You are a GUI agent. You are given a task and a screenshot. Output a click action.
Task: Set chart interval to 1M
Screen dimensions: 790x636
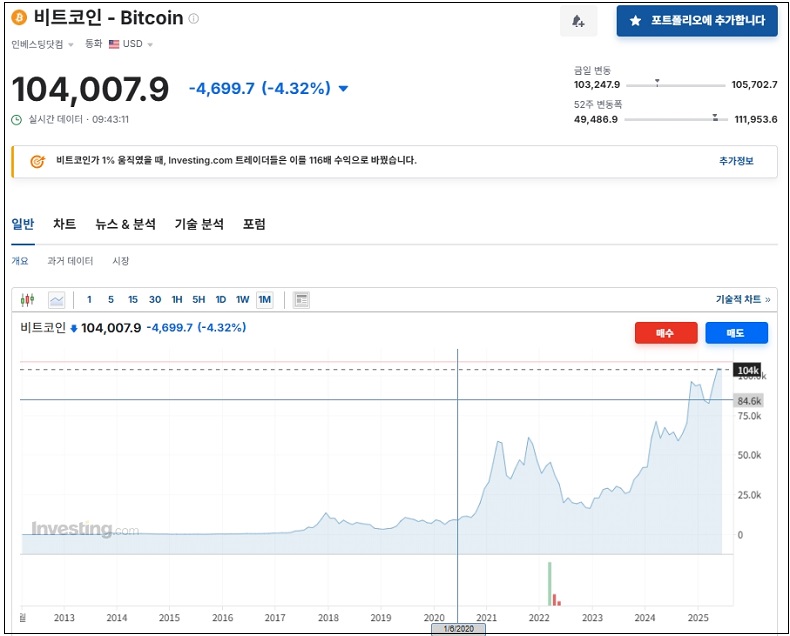[x=265, y=300]
